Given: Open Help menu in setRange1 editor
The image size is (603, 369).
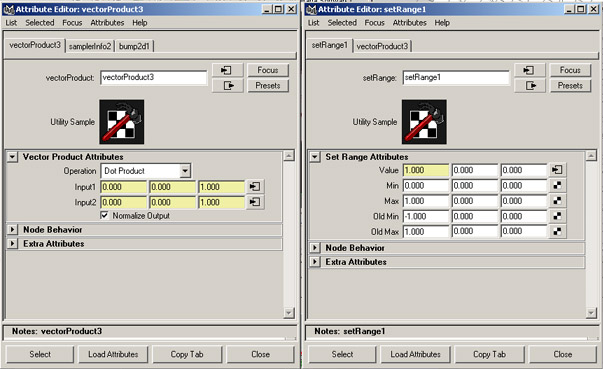Looking at the screenshot, I should pyautogui.click(x=442, y=23).
